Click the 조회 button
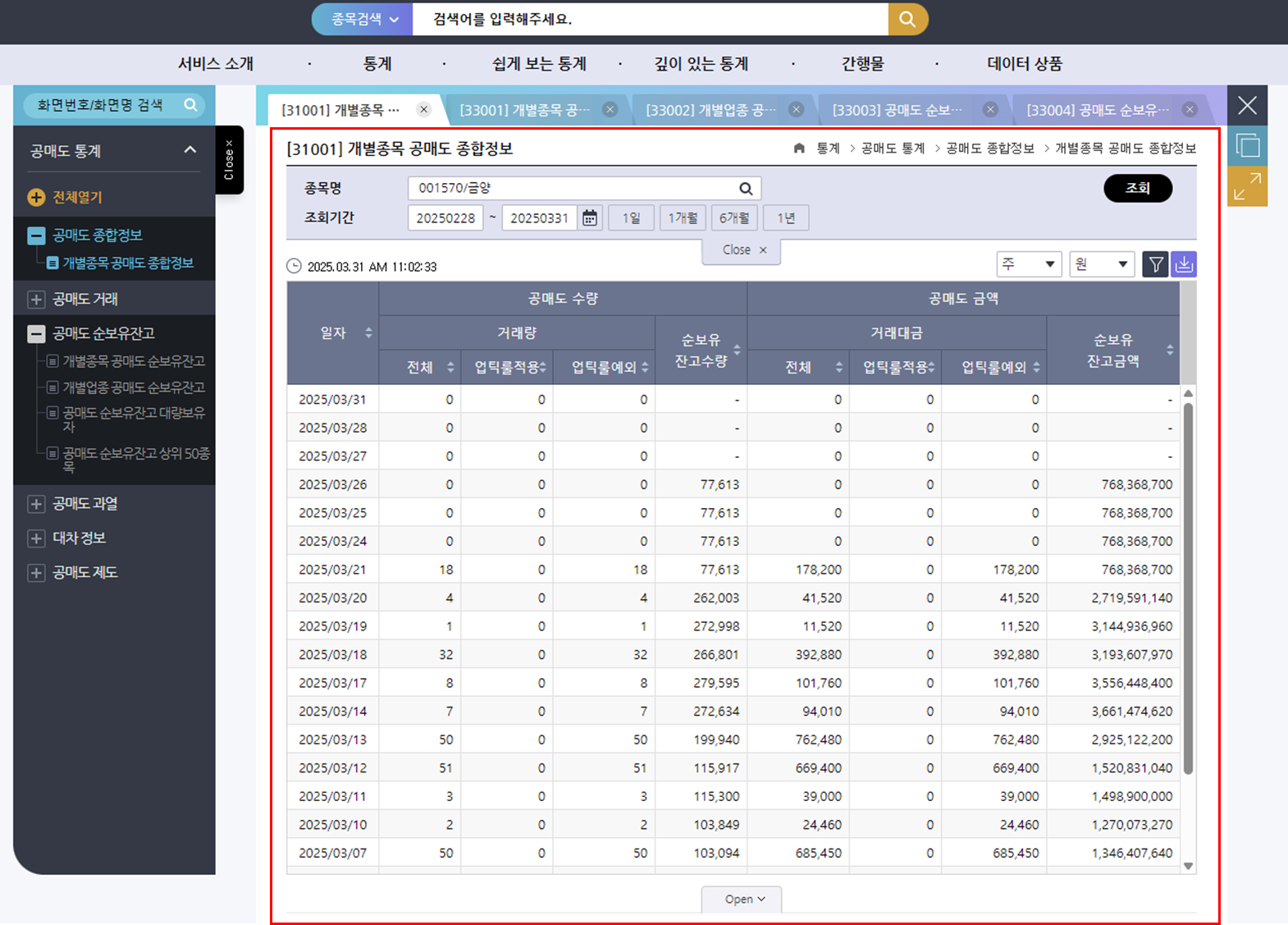 (x=1138, y=188)
